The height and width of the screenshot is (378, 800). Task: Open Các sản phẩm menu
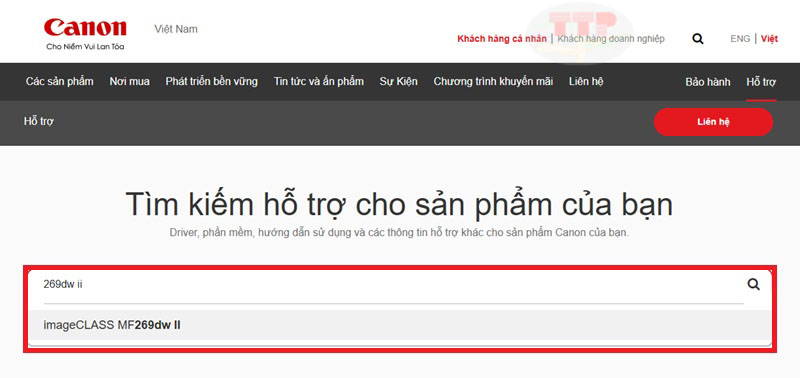tap(60, 82)
